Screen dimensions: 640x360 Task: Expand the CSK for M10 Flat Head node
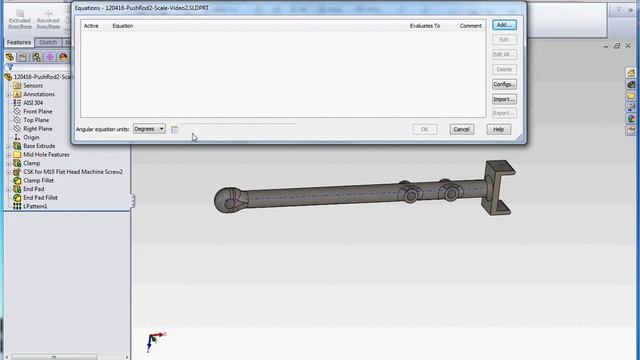pyautogui.click(x=9, y=172)
